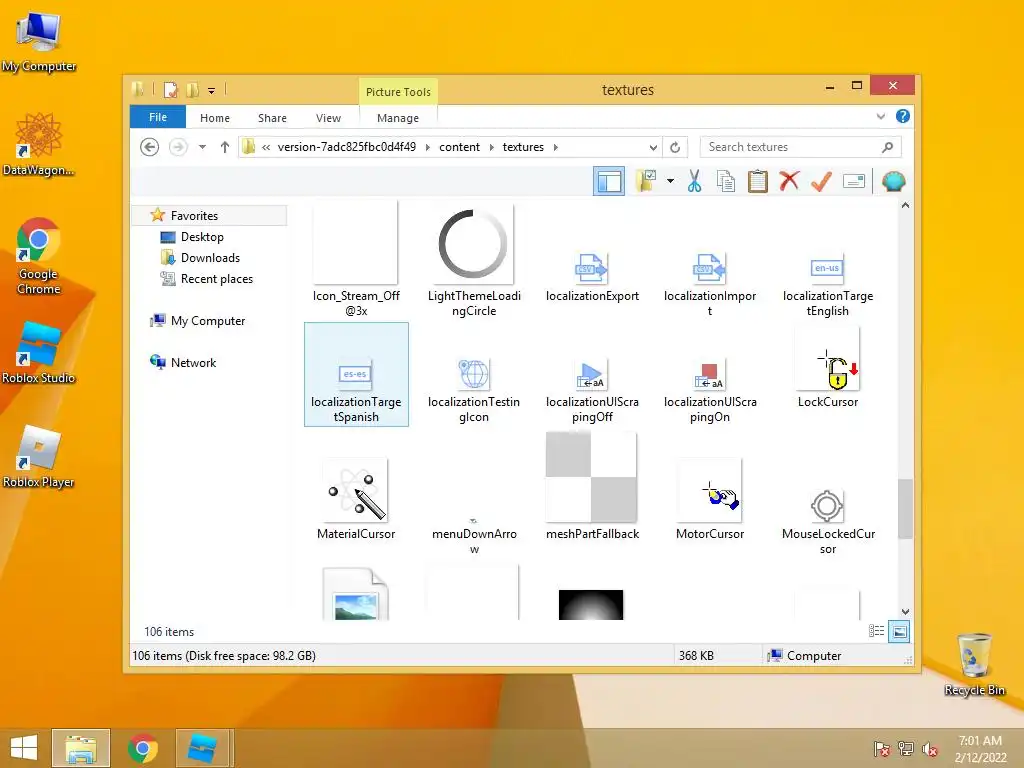Click the muted volume tray icon
Image resolution: width=1024 pixels, height=768 pixels.
click(929, 749)
